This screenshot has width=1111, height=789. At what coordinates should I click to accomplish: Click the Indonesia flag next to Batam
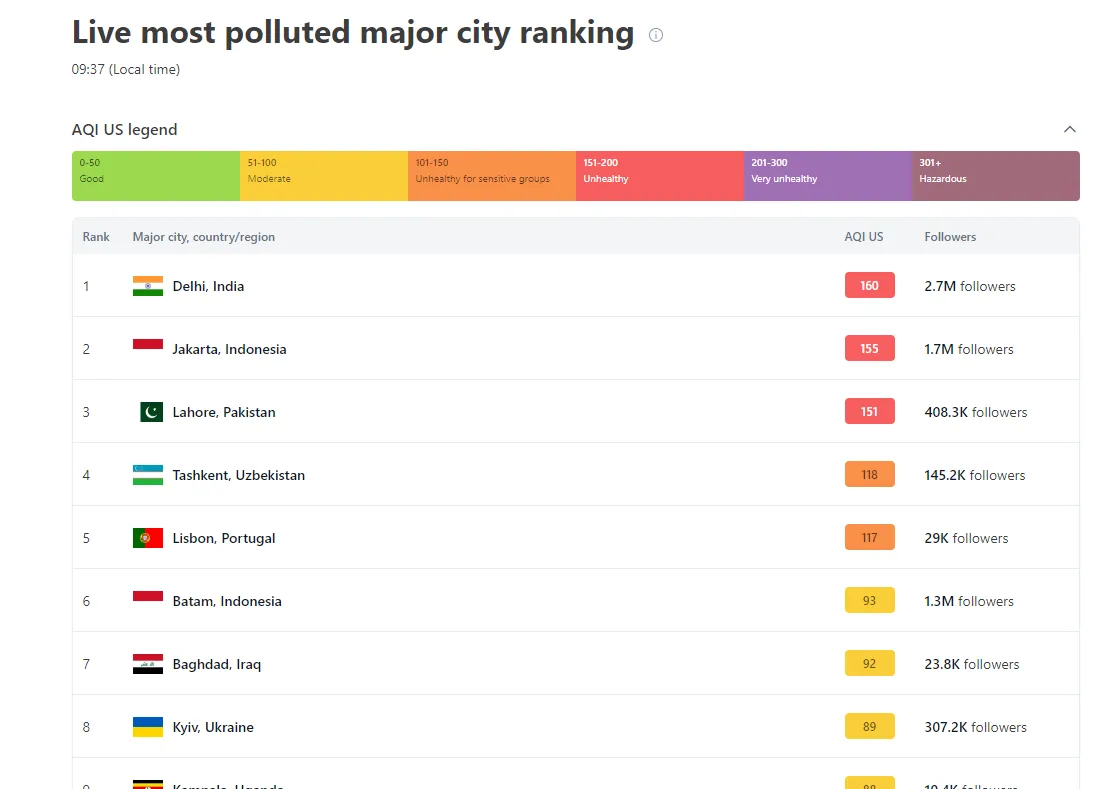point(148,597)
